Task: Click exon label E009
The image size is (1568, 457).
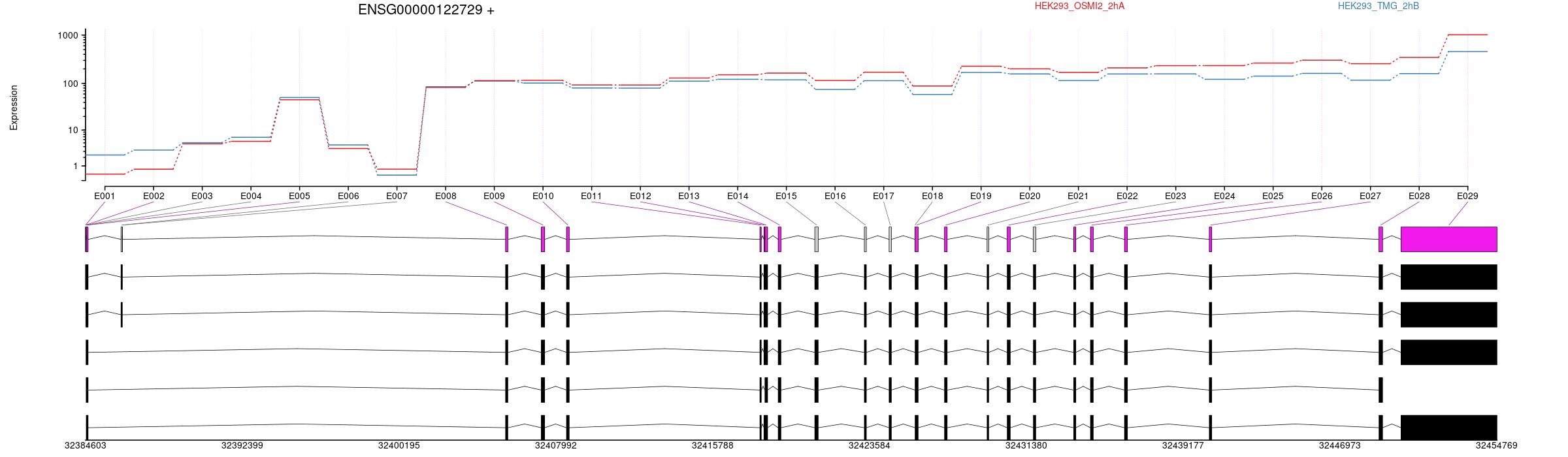Action: tap(494, 196)
